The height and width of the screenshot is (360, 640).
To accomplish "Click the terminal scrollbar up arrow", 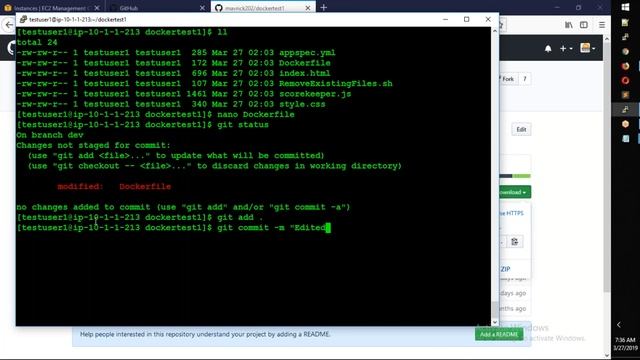I will pos(495,31).
